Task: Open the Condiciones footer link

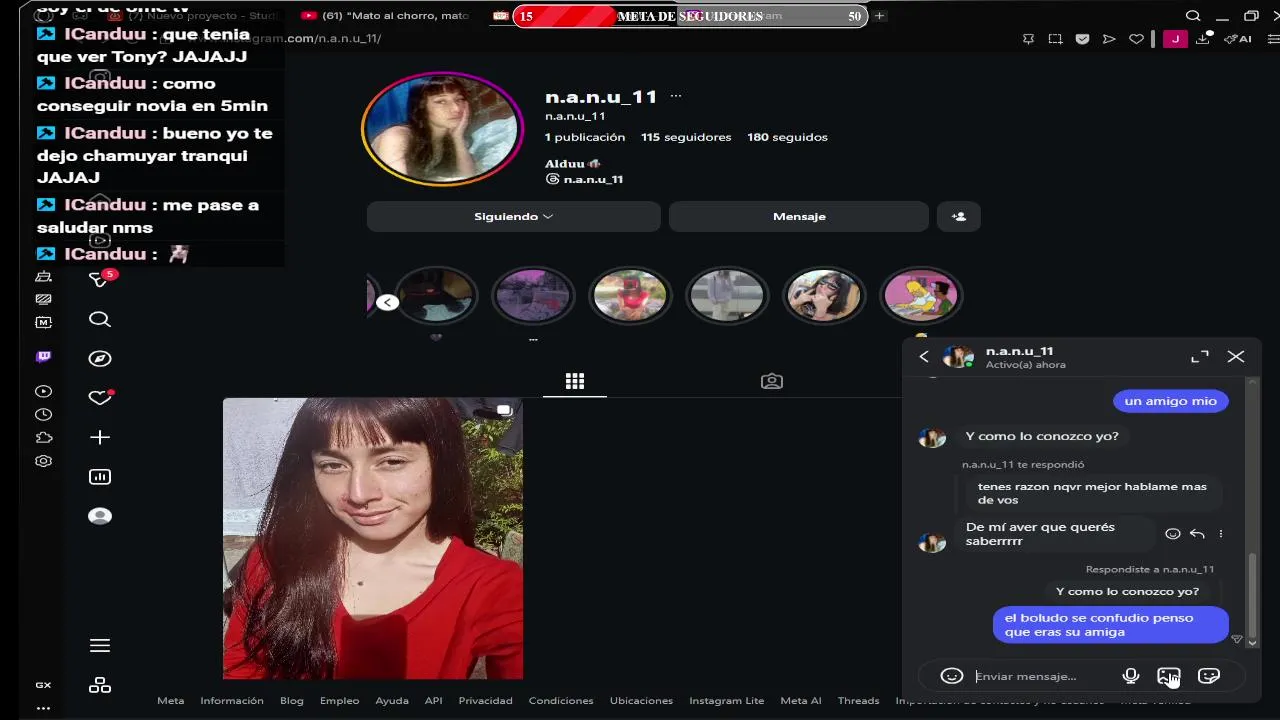Action: pos(561,701)
